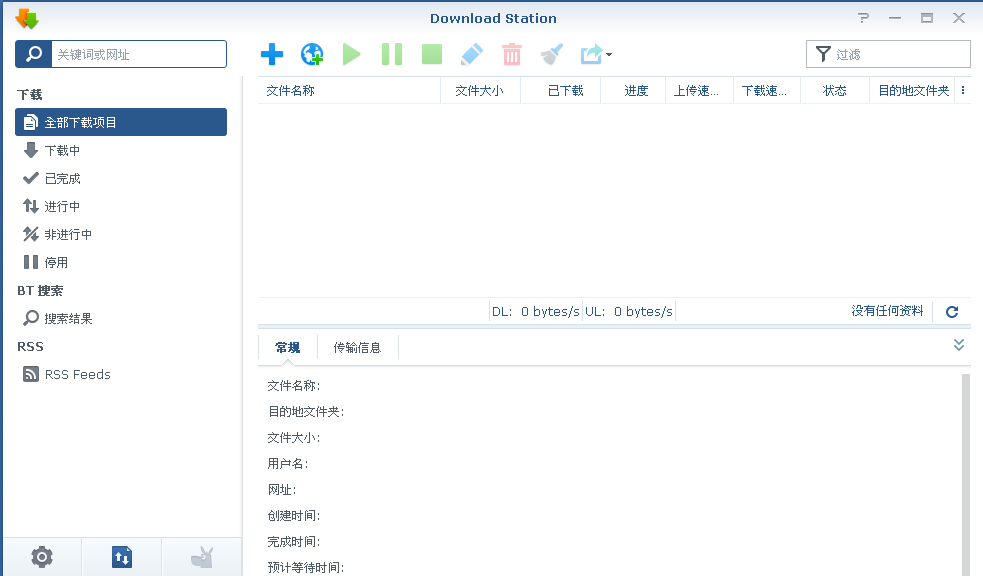Sort by the 已下载 column header

pyautogui.click(x=560, y=91)
